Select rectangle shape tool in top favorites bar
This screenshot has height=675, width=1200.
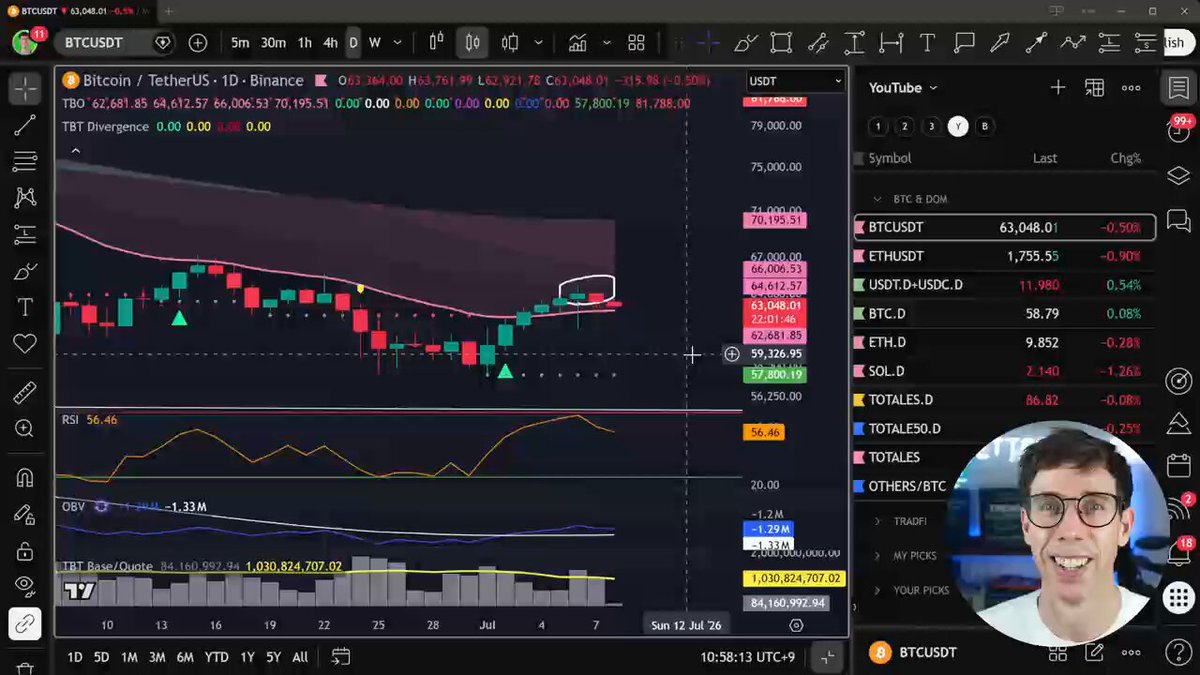pyautogui.click(x=781, y=43)
